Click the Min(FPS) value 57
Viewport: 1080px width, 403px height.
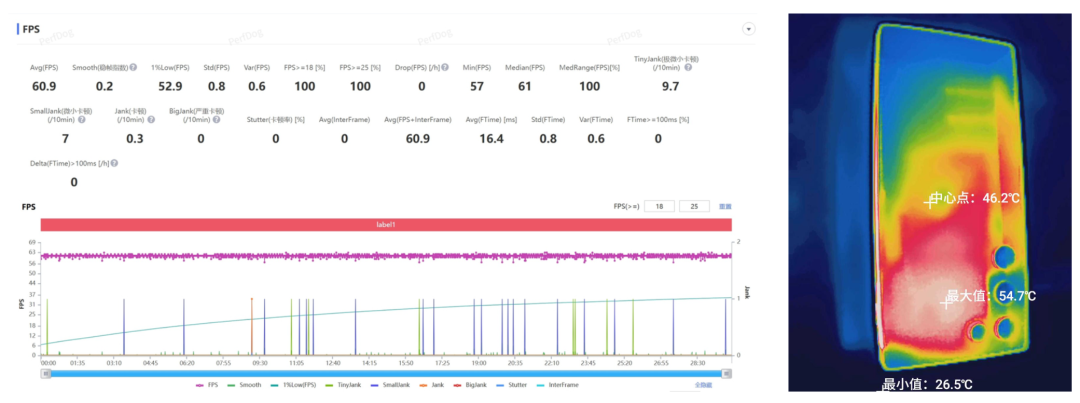point(477,86)
